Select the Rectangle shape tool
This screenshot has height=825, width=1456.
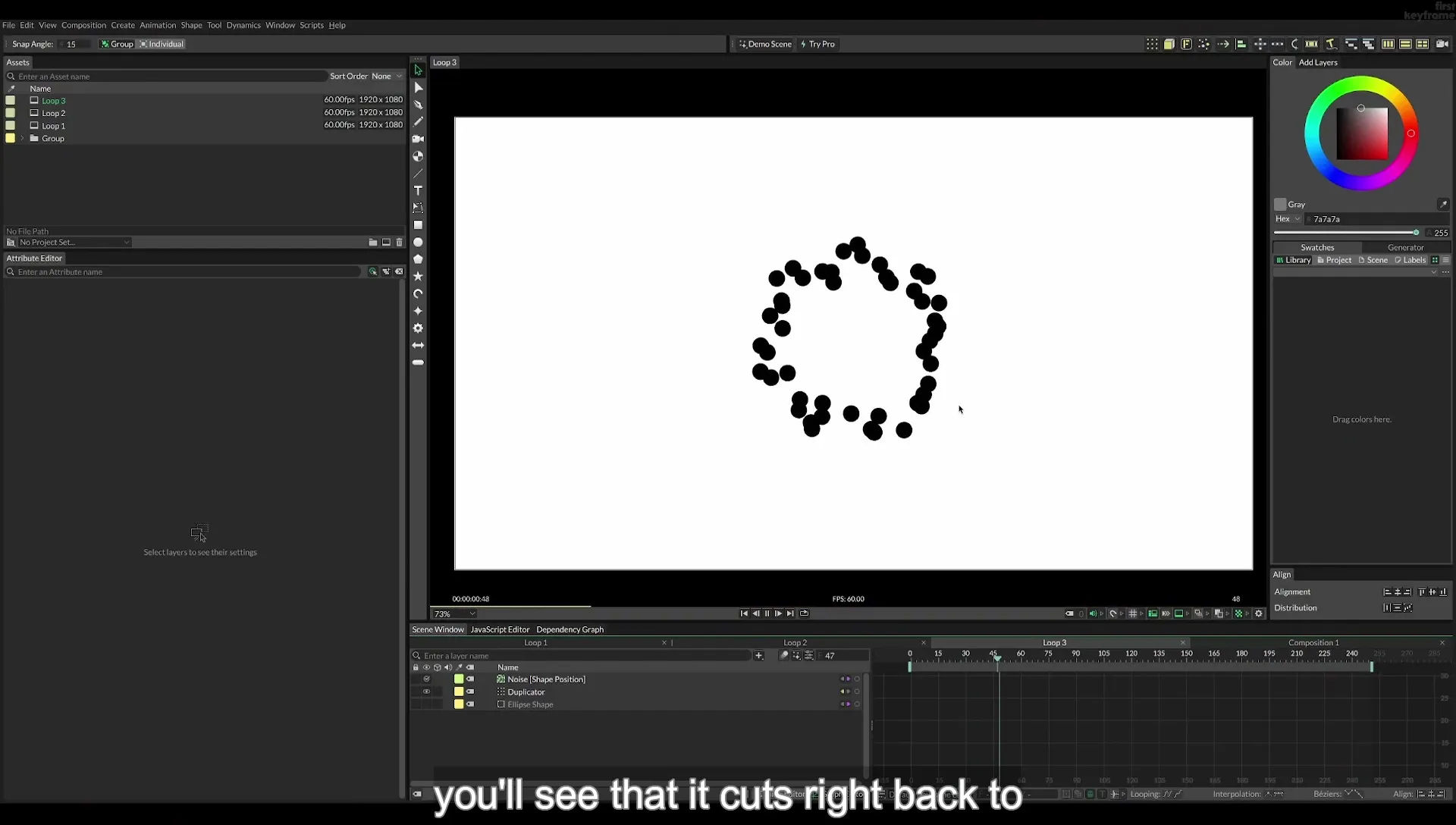[x=418, y=225]
